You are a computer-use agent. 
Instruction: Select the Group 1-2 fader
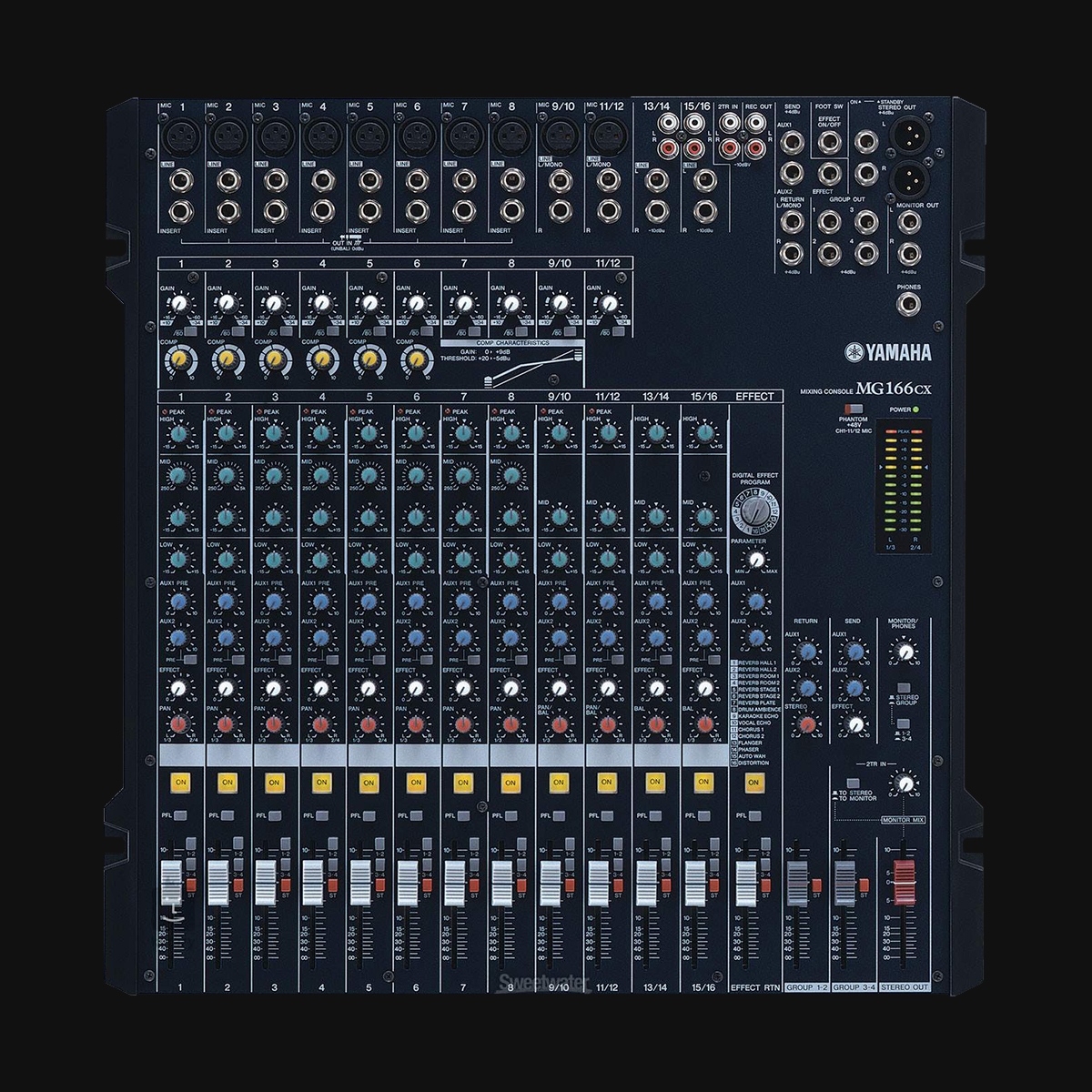(x=796, y=883)
